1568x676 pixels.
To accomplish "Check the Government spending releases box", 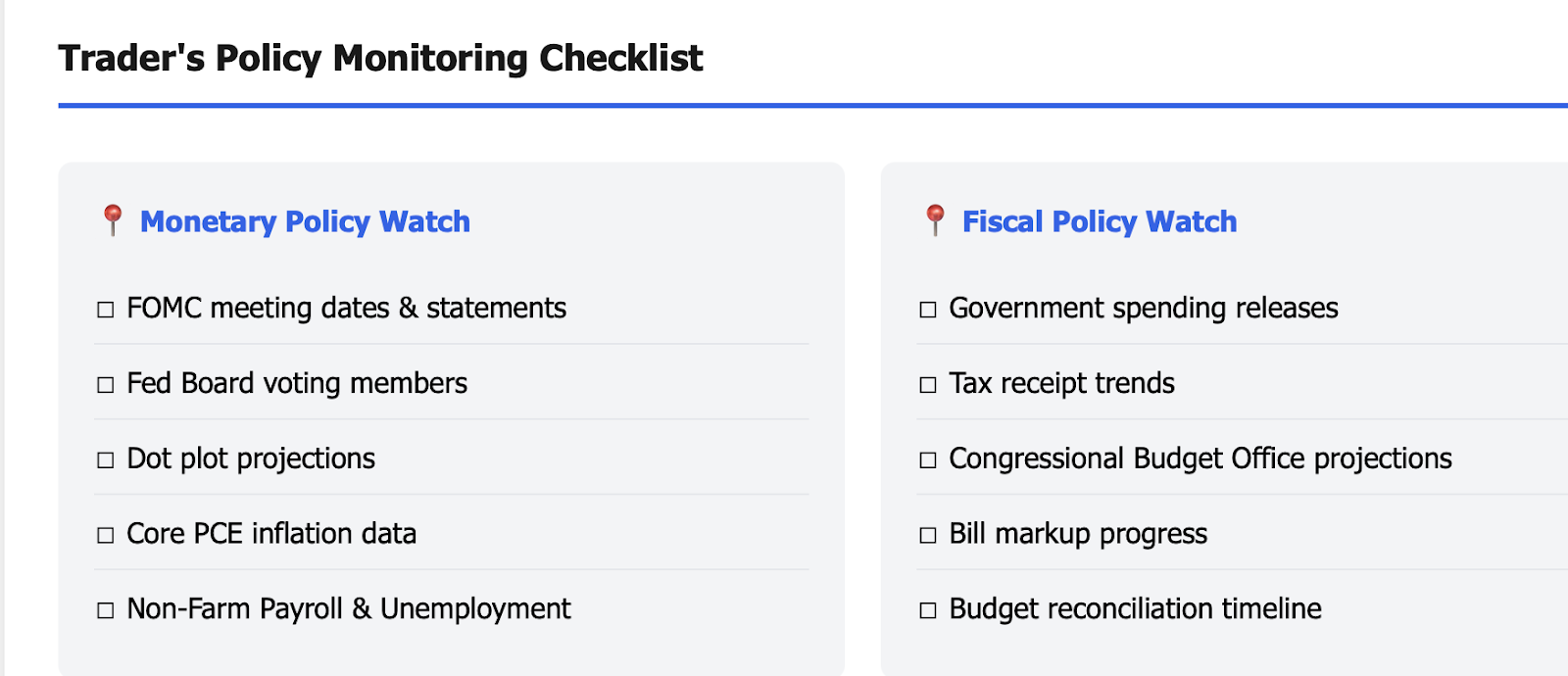I will tap(928, 310).
